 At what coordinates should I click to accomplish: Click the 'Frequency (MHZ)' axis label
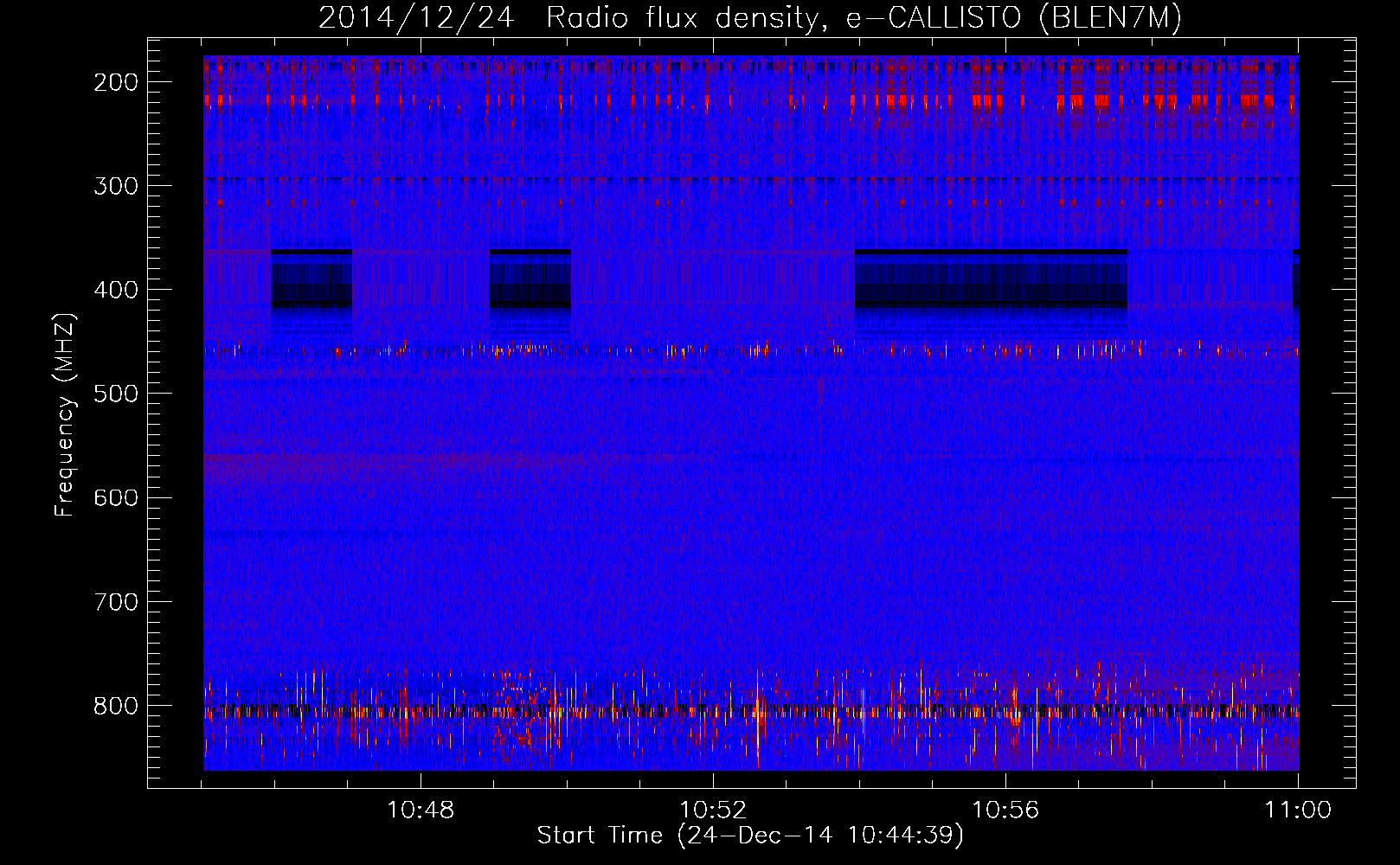[65, 415]
